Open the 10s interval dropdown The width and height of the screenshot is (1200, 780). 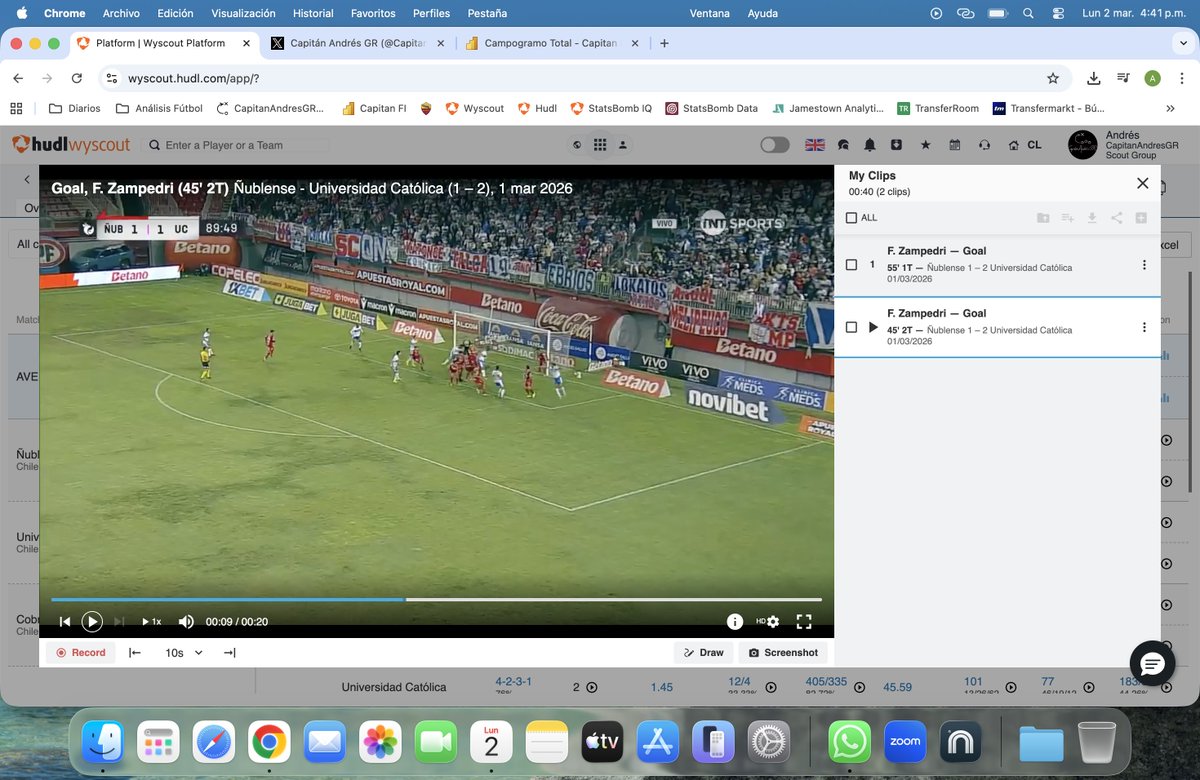coord(184,653)
